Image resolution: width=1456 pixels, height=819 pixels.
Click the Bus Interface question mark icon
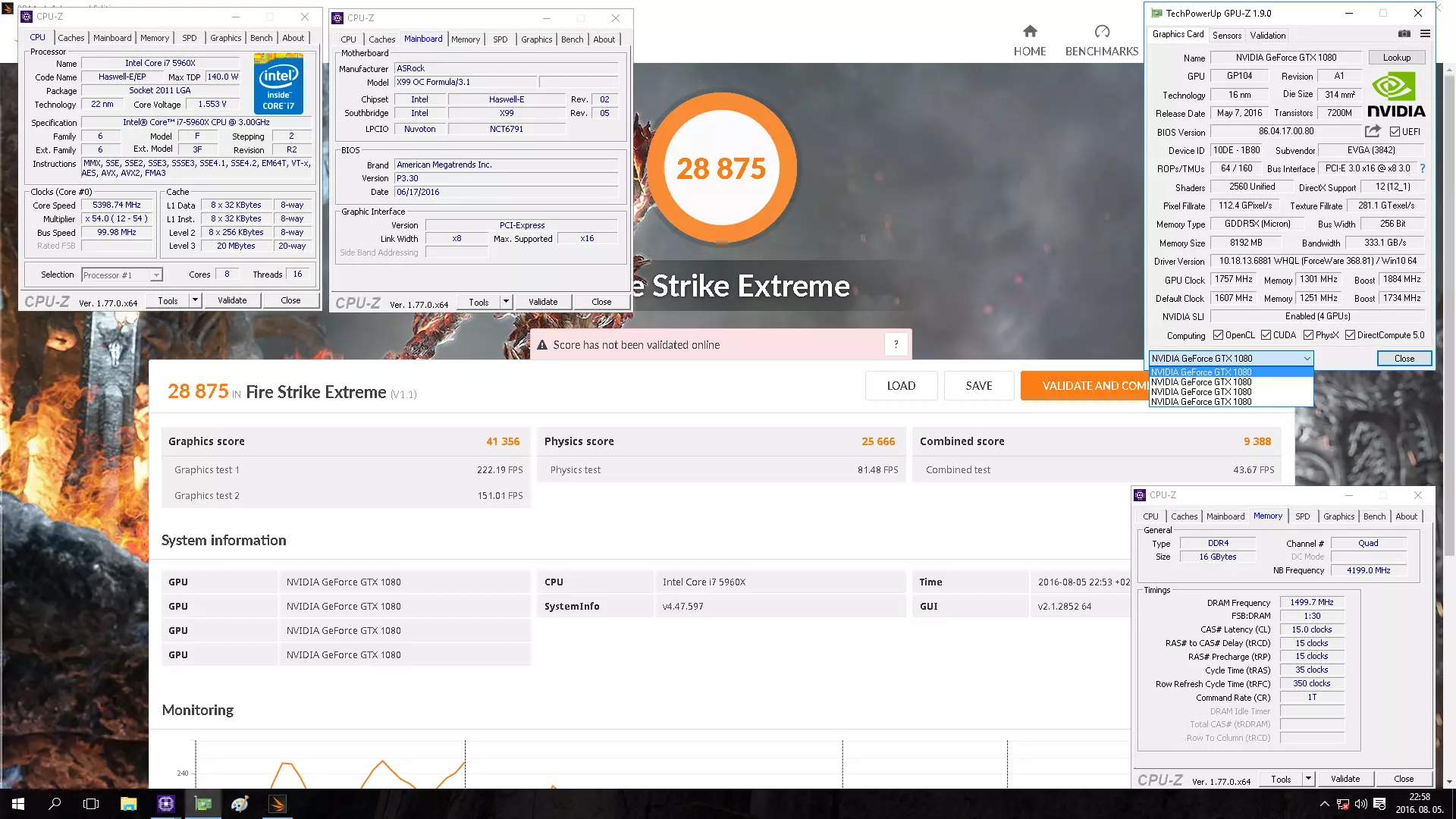1422,168
